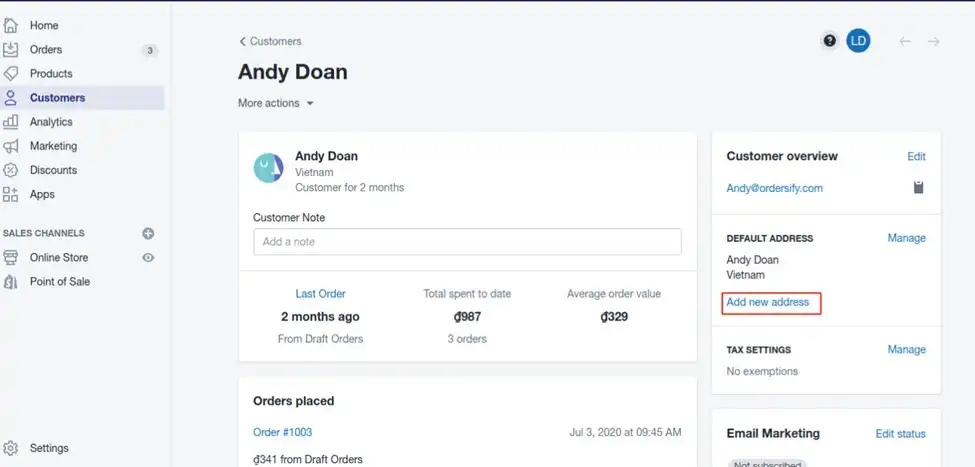Image resolution: width=975 pixels, height=467 pixels.
Task: Click the Customer Note input field
Action: [x=467, y=242]
